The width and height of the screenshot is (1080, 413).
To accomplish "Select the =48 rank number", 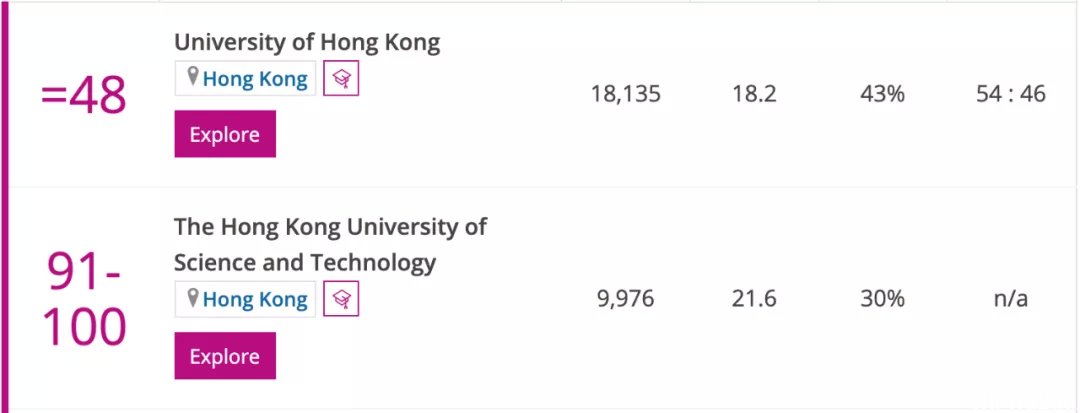I will click(83, 95).
